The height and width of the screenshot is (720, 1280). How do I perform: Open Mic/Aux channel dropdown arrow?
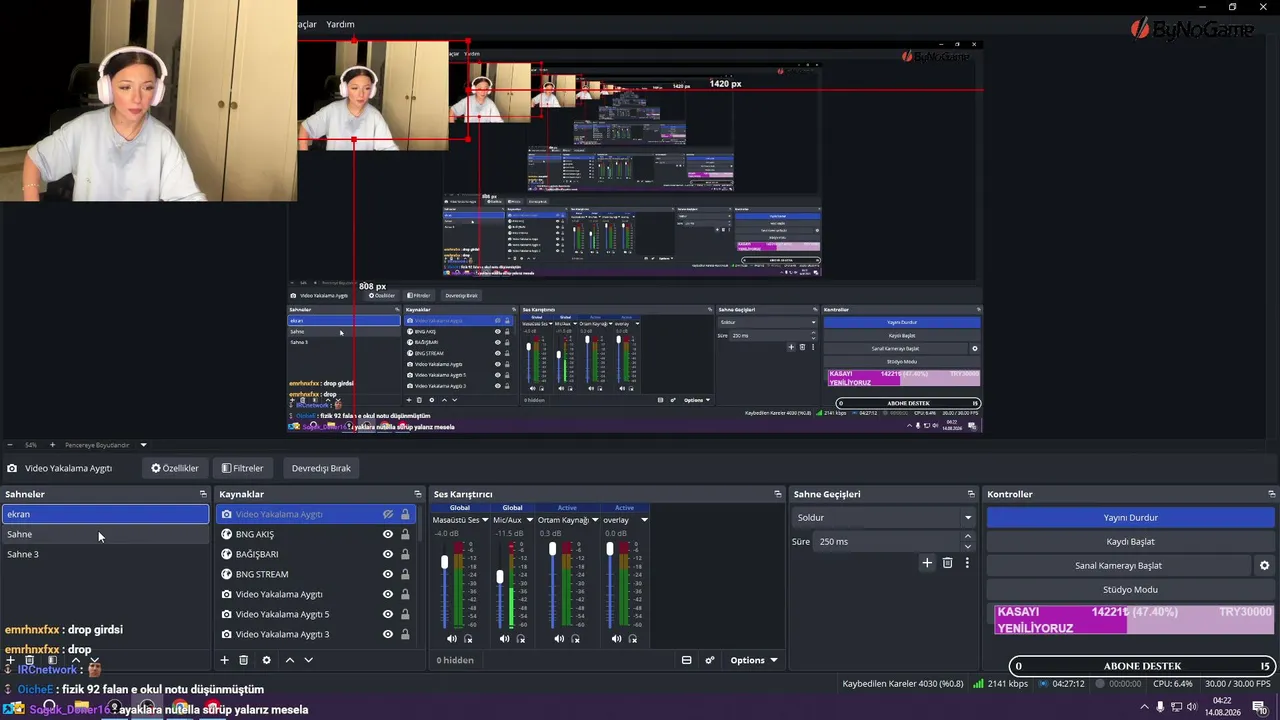pos(529,520)
